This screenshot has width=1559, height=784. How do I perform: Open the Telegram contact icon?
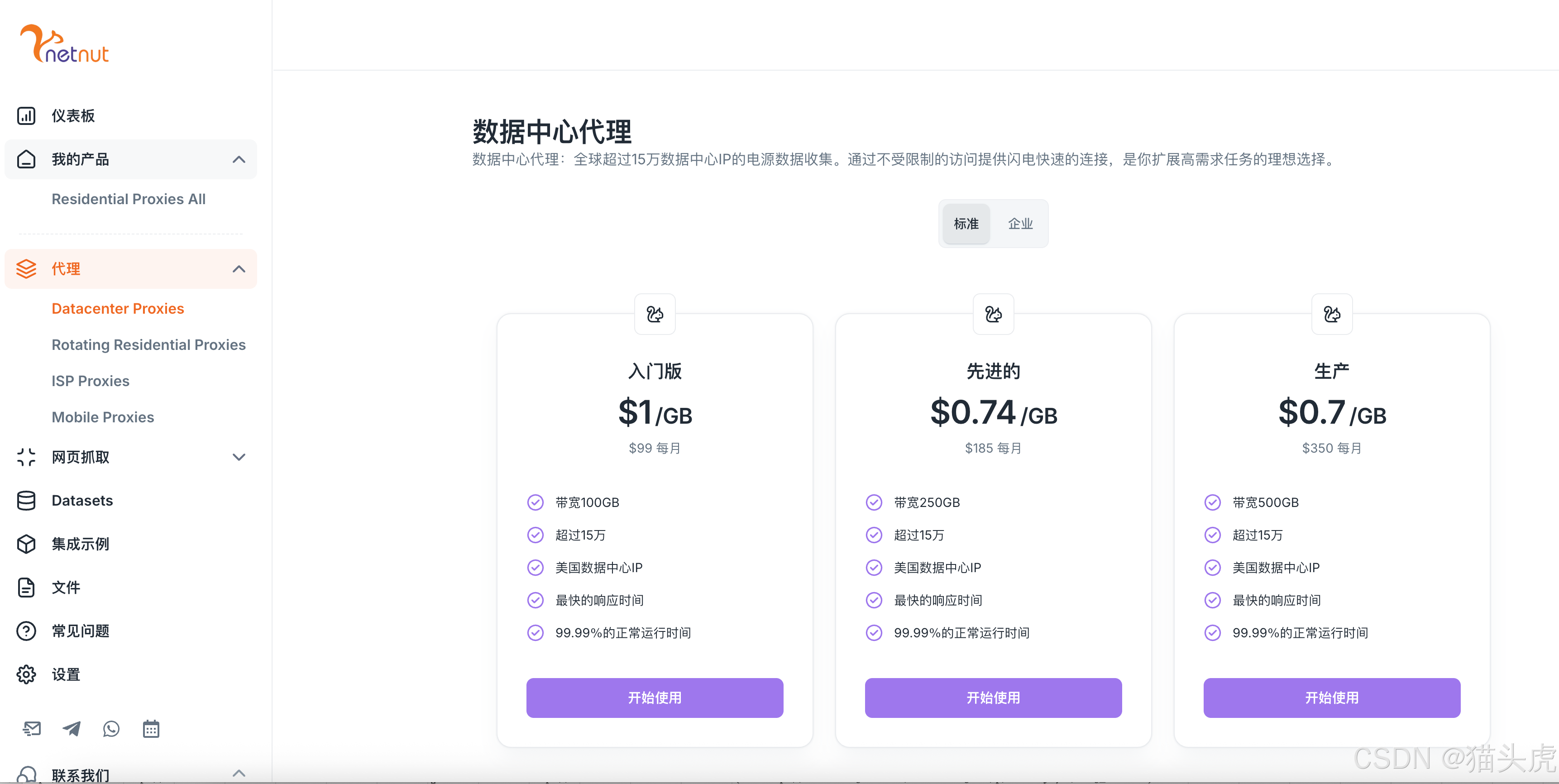(x=72, y=729)
